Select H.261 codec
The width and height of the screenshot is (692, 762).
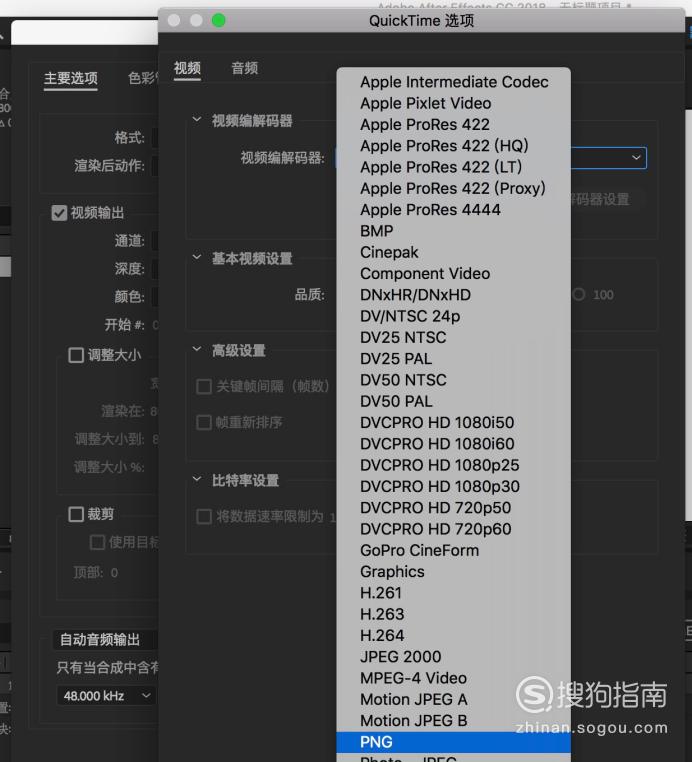(x=453, y=593)
